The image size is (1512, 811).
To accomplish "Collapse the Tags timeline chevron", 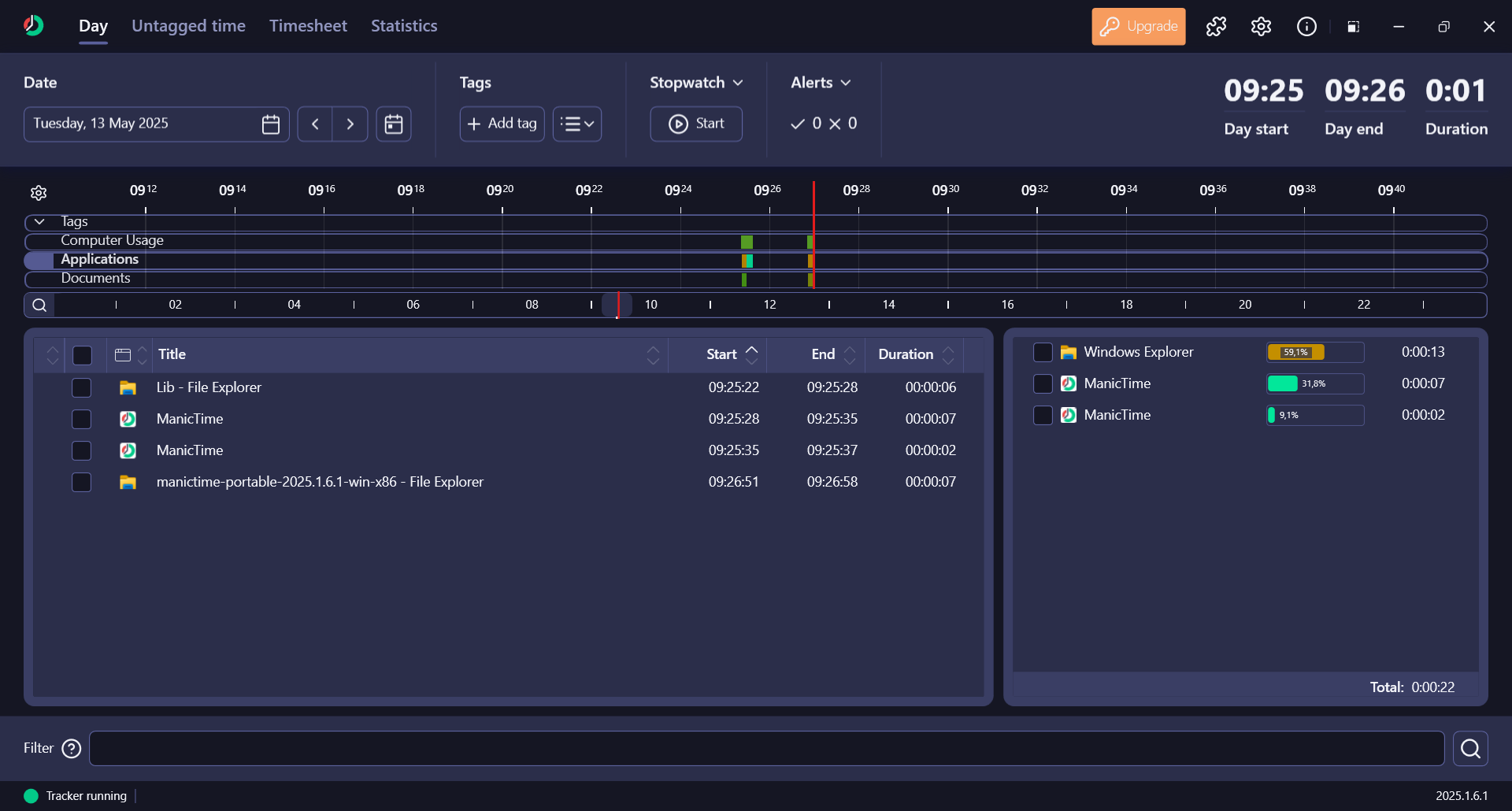I will pos(39,222).
